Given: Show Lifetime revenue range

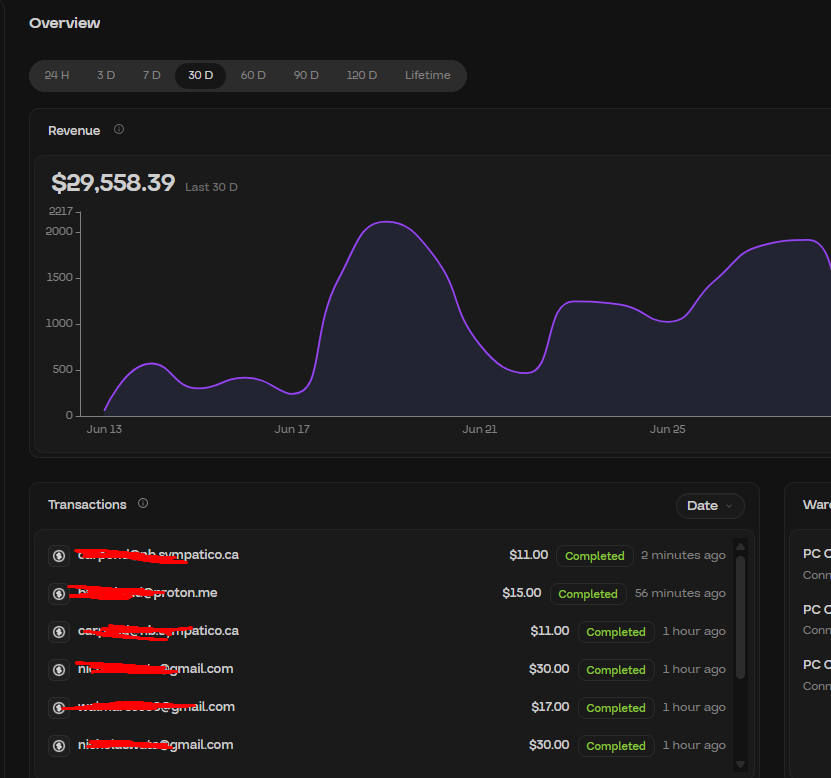Looking at the screenshot, I should click(428, 75).
